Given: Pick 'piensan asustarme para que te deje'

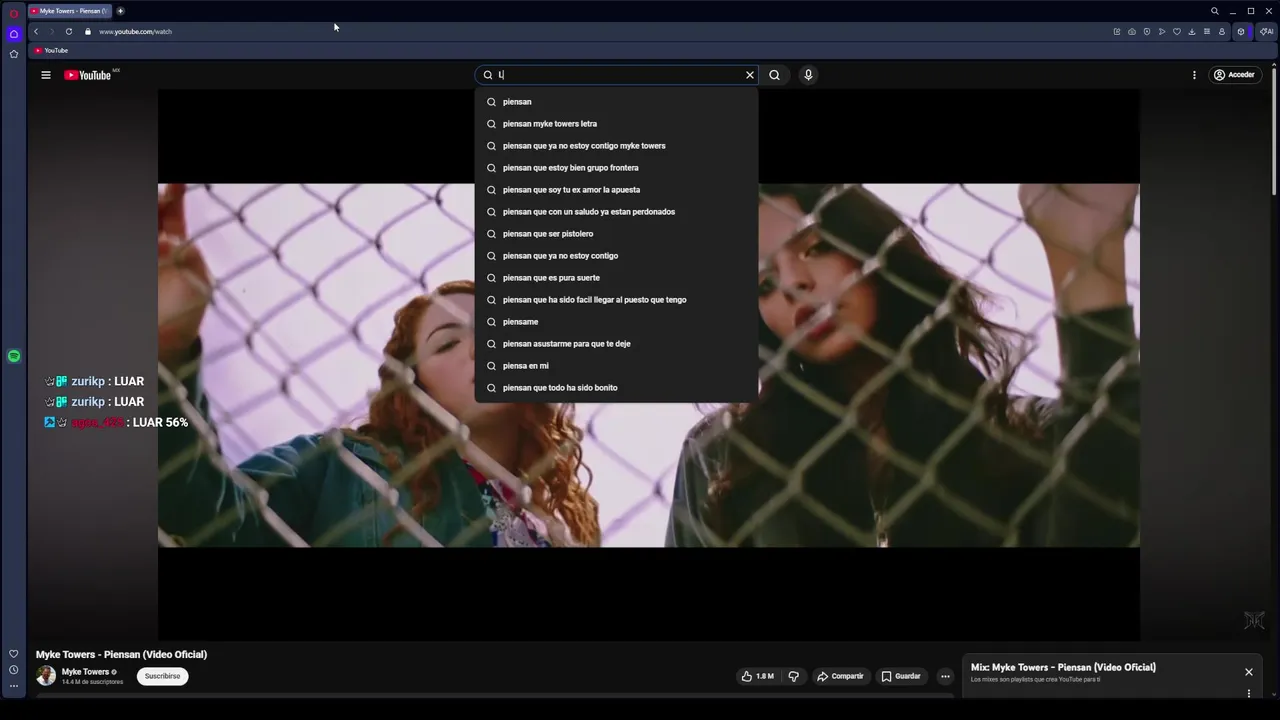Looking at the screenshot, I should coord(616,344).
